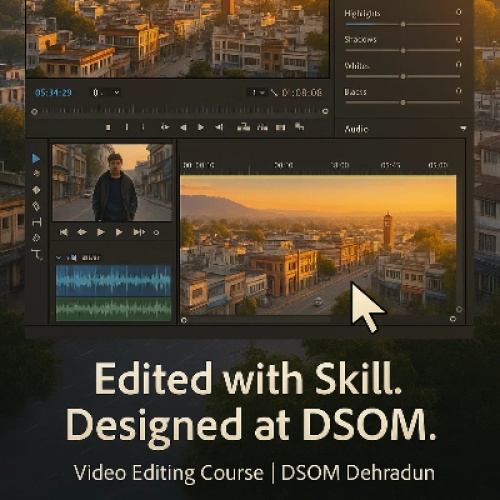Click the skip-forward icon under the portrait clip
The height and width of the screenshot is (500, 500).
coord(139,232)
